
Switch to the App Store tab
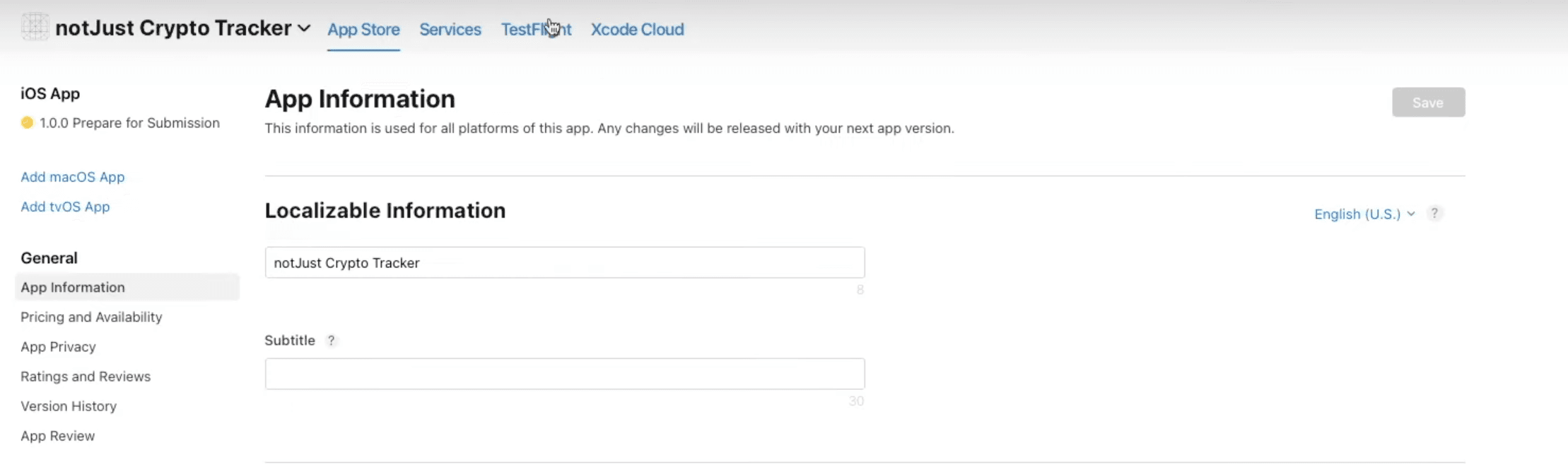(x=363, y=30)
